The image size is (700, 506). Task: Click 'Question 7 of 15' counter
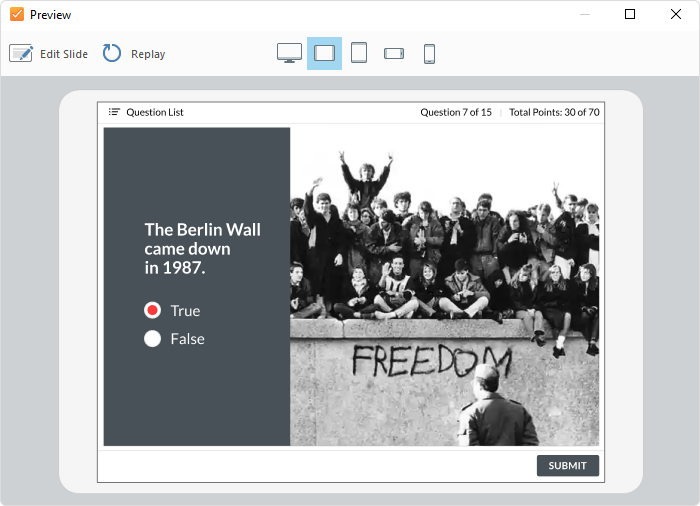coord(456,112)
